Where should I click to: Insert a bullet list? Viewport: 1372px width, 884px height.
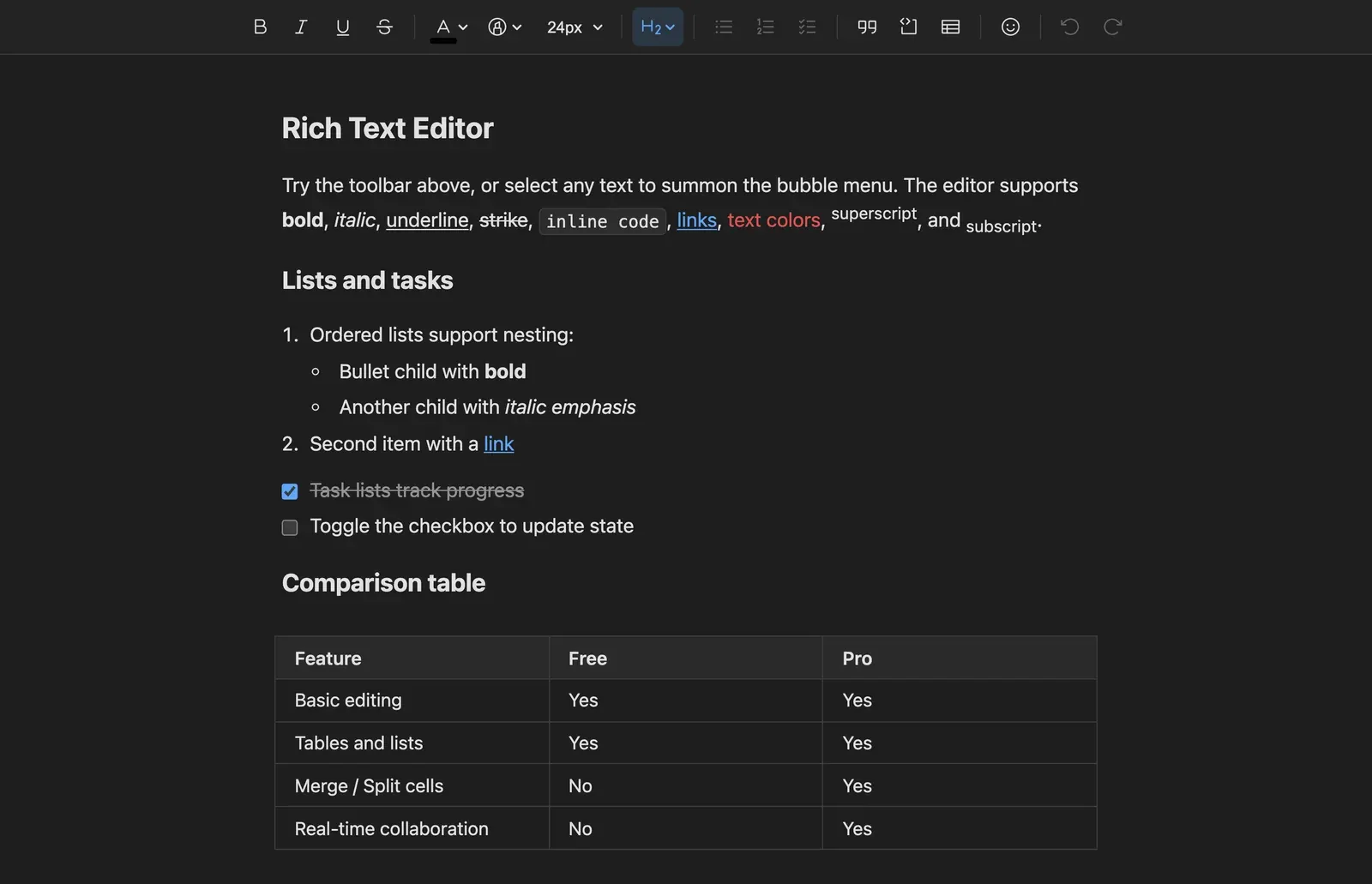(x=724, y=27)
